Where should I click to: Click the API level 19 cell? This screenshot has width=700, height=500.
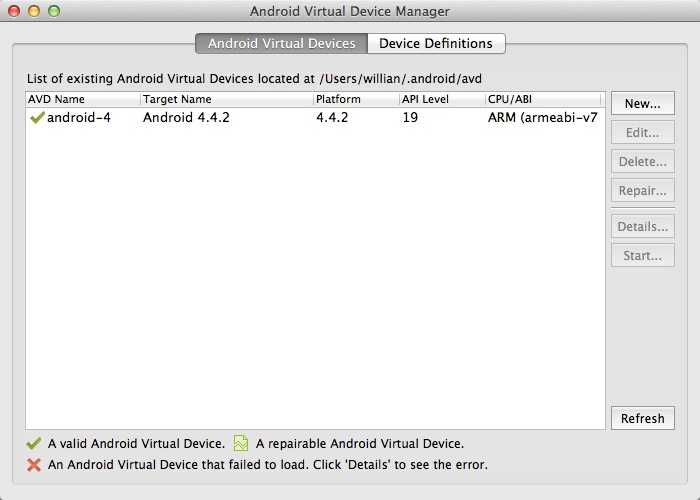(410, 117)
